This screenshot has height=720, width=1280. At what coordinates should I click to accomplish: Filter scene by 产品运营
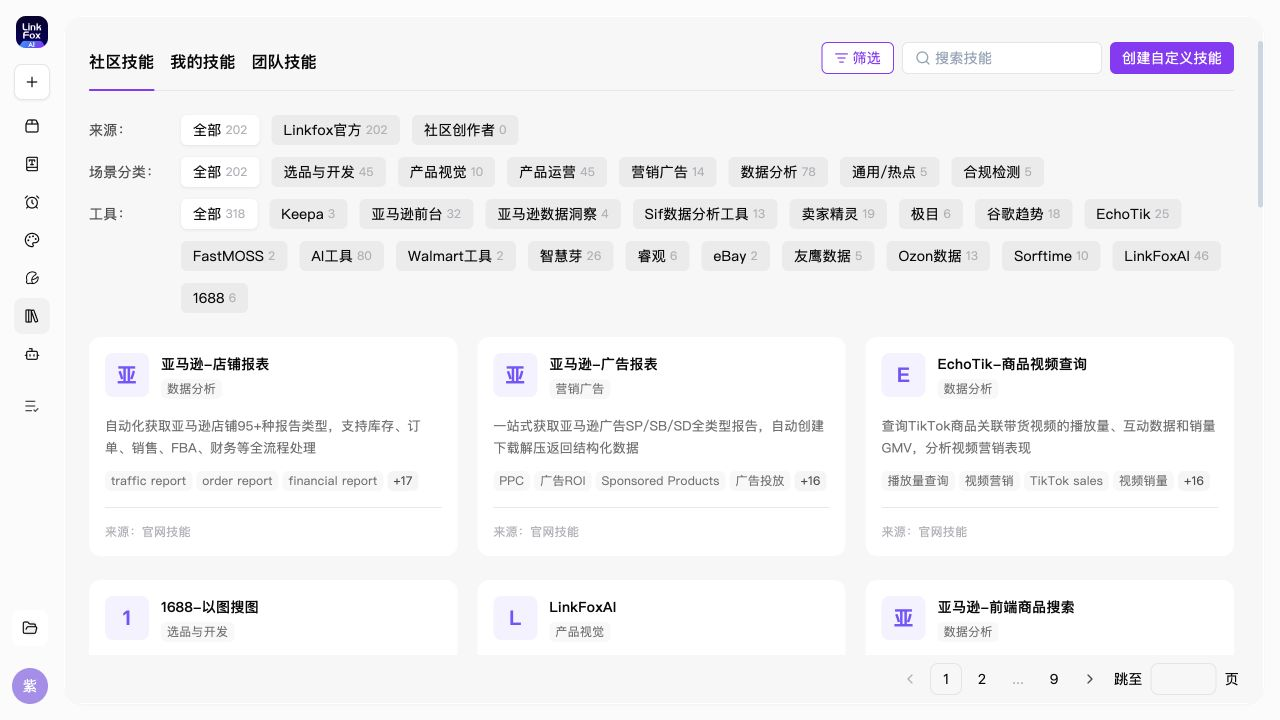coord(557,172)
